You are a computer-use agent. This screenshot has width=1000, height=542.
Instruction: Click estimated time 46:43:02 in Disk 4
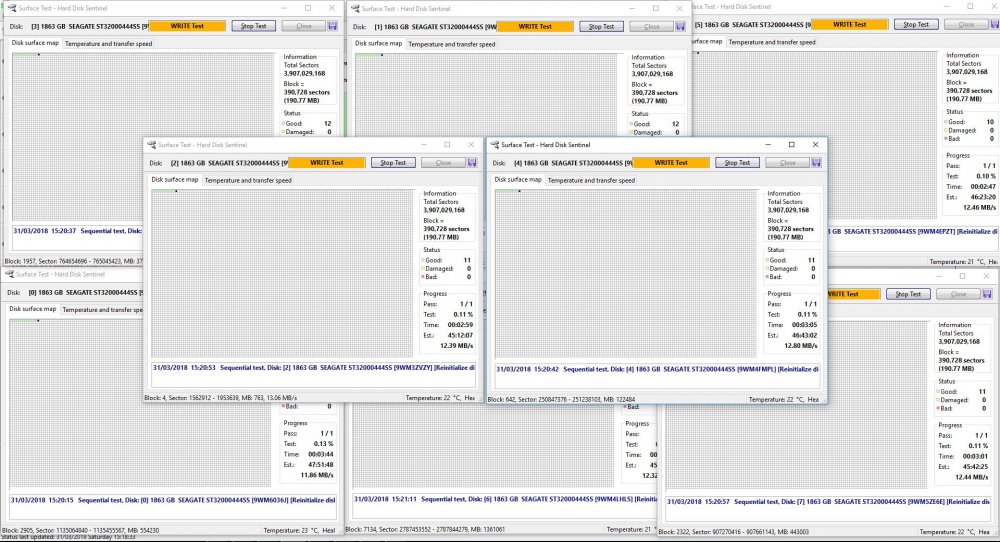click(804, 335)
